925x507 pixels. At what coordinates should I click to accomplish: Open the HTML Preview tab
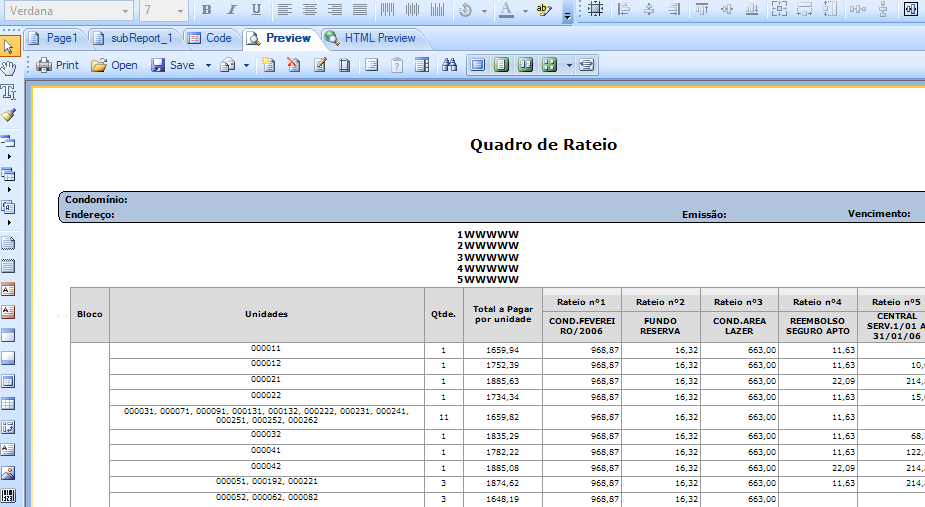point(371,38)
